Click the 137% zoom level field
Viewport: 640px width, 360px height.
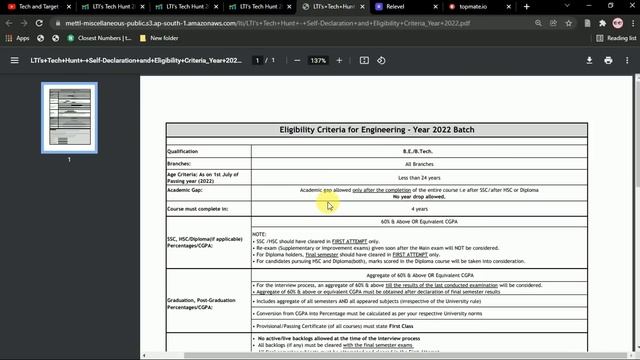[x=318, y=60]
